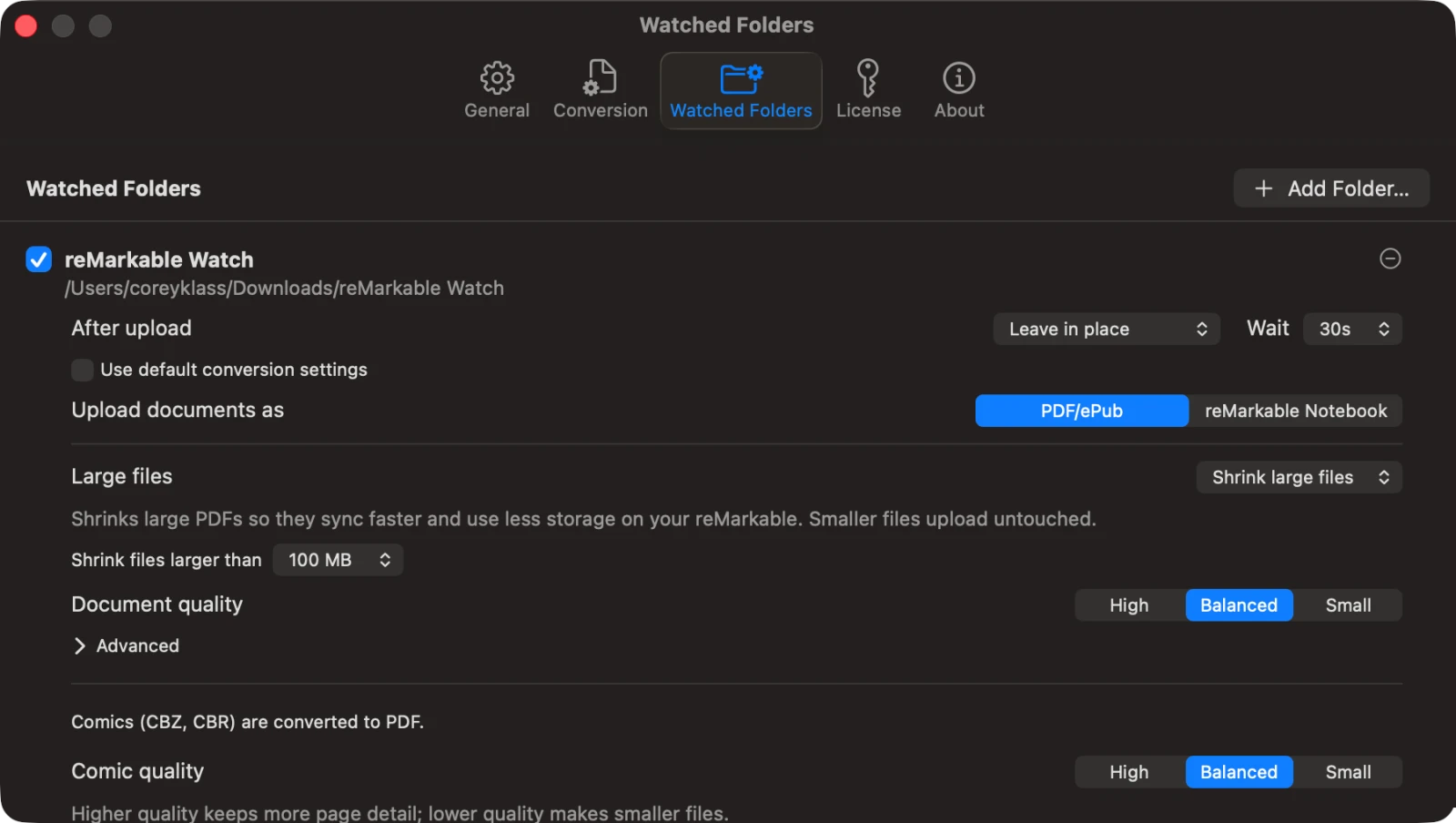This screenshot has height=823, width=1456.
Task: Click the Wait label
Action: (1268, 328)
